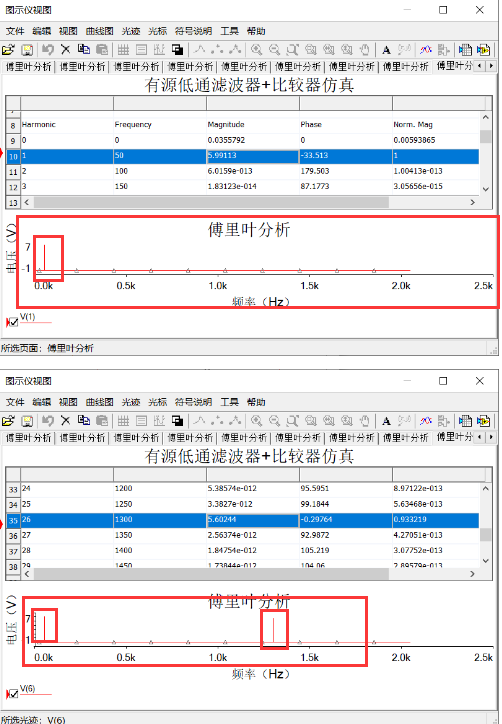Select row header 36 in lower table
This screenshot has height=724, width=502.
[13, 536]
